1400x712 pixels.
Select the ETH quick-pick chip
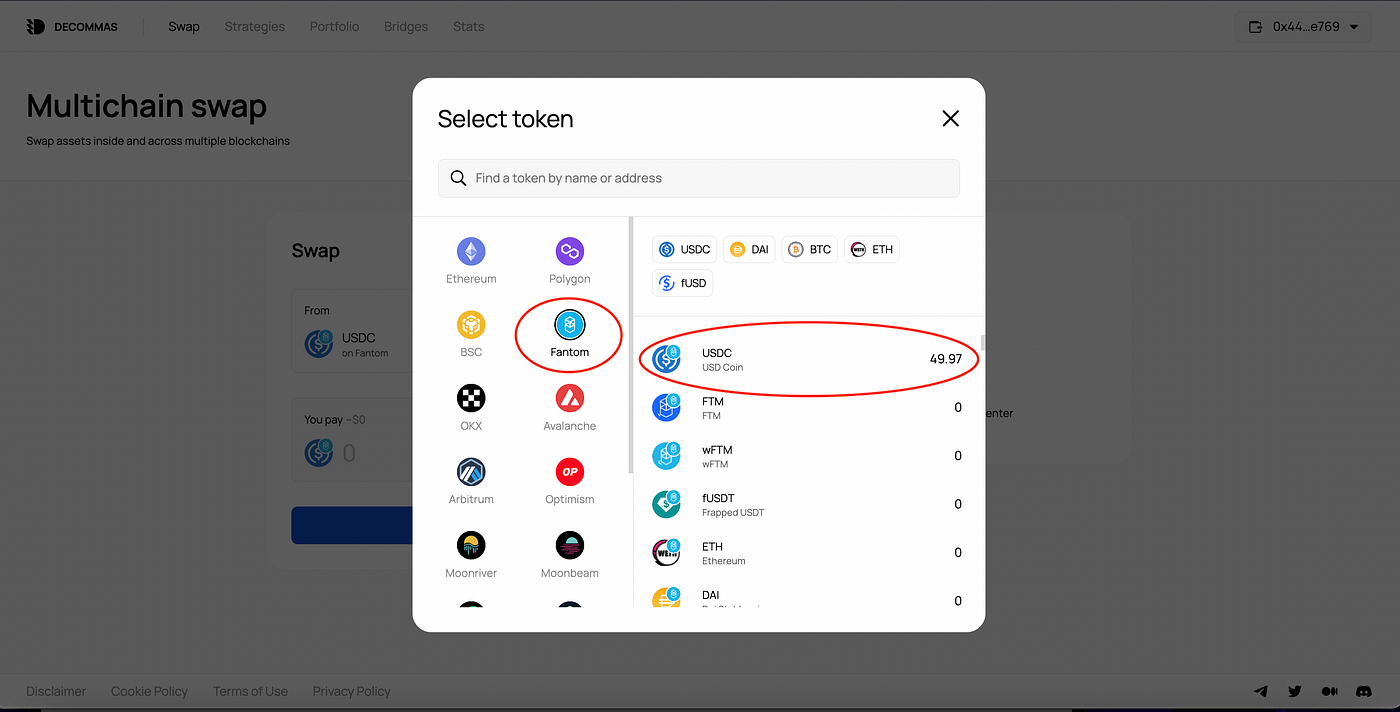point(871,249)
